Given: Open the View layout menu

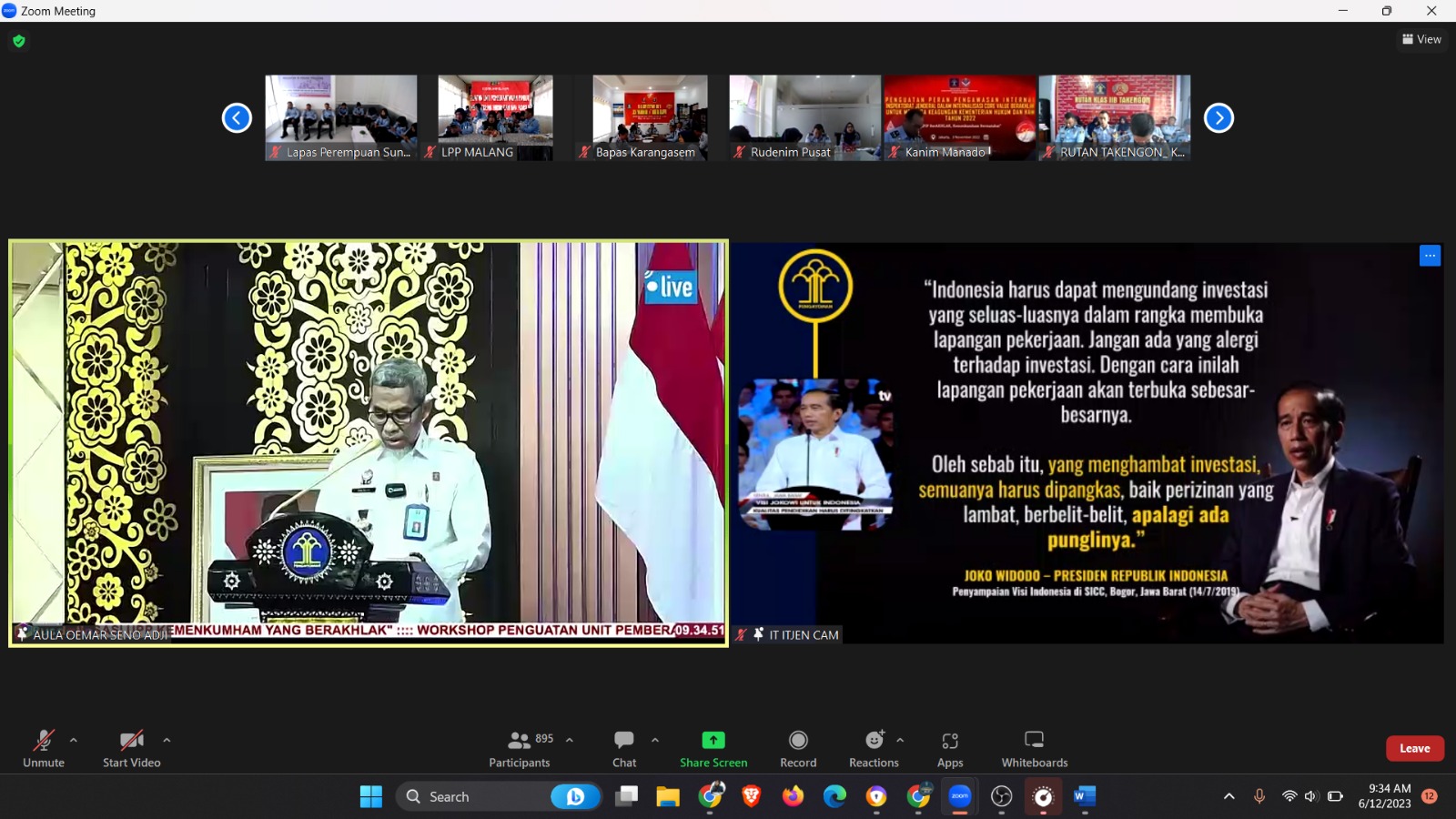Looking at the screenshot, I should tap(1421, 39).
